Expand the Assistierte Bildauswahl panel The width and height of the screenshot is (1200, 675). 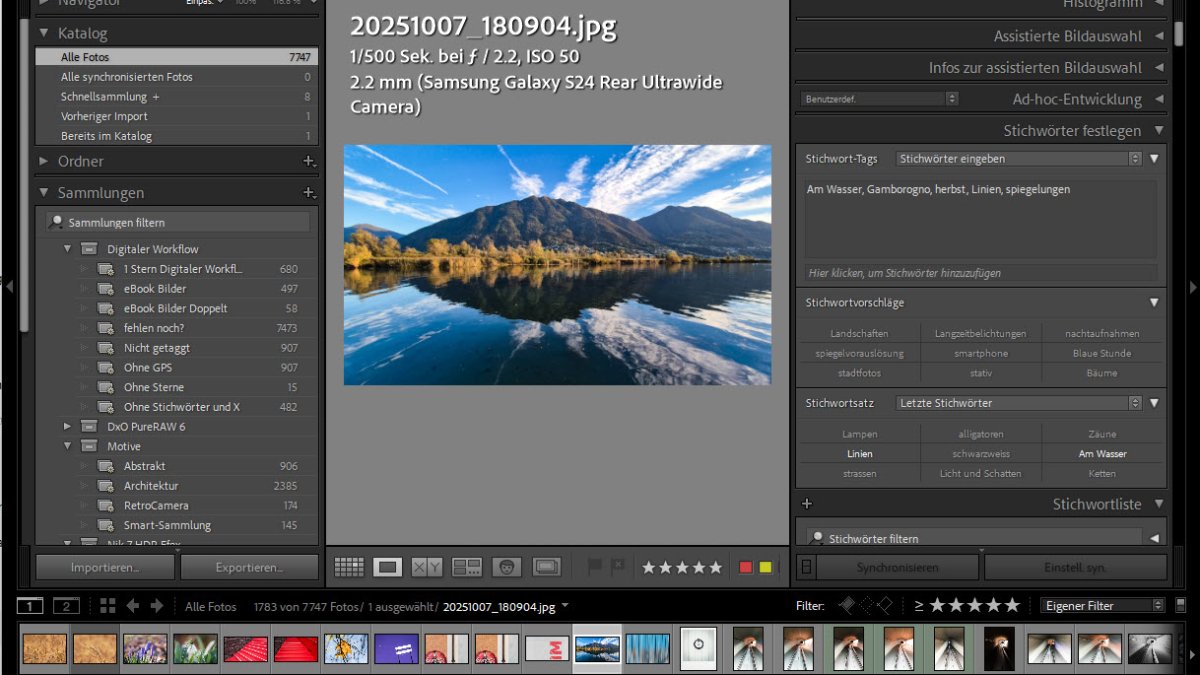(1158, 36)
